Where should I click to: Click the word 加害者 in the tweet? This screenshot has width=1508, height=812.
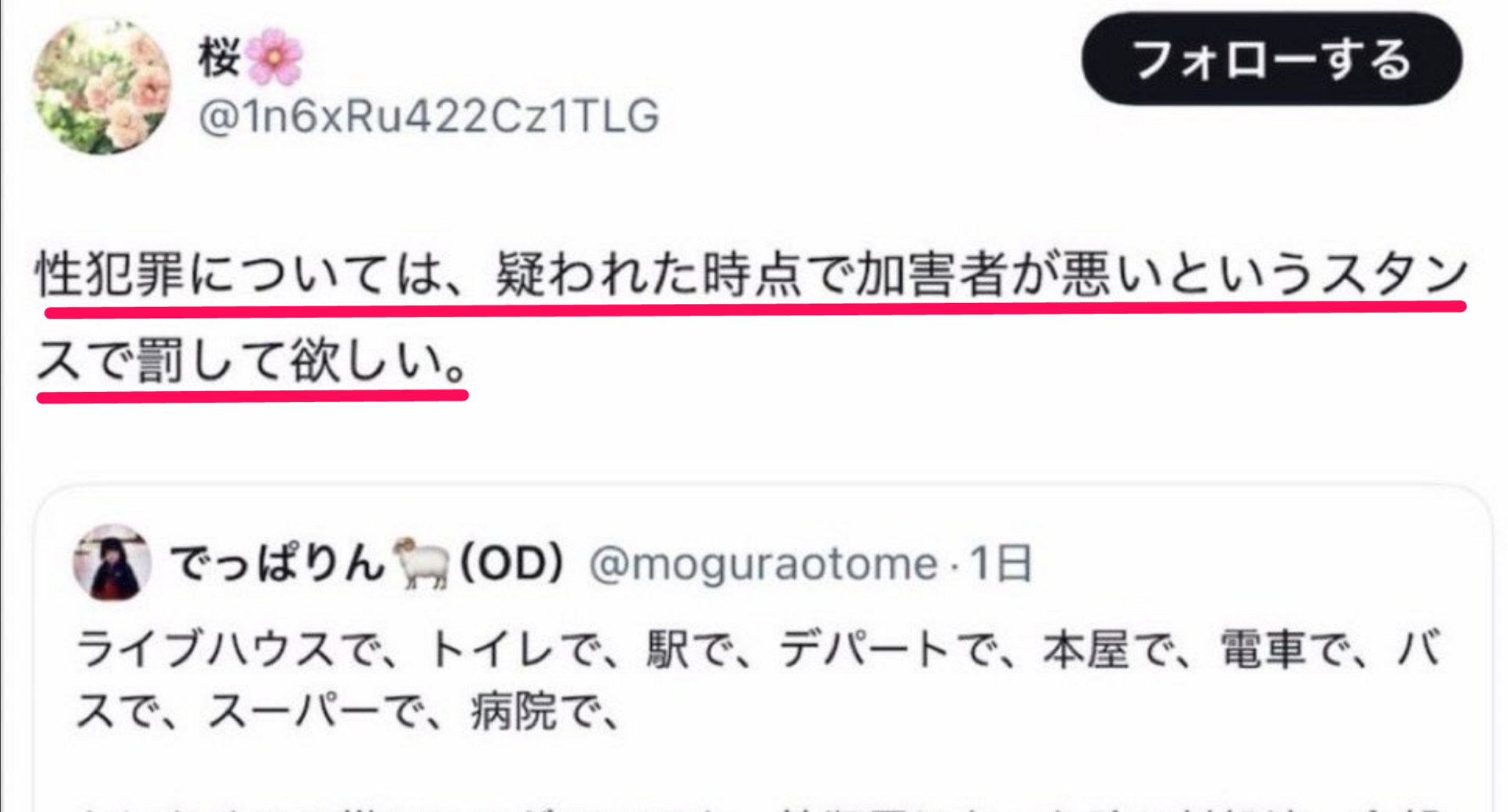click(x=930, y=275)
